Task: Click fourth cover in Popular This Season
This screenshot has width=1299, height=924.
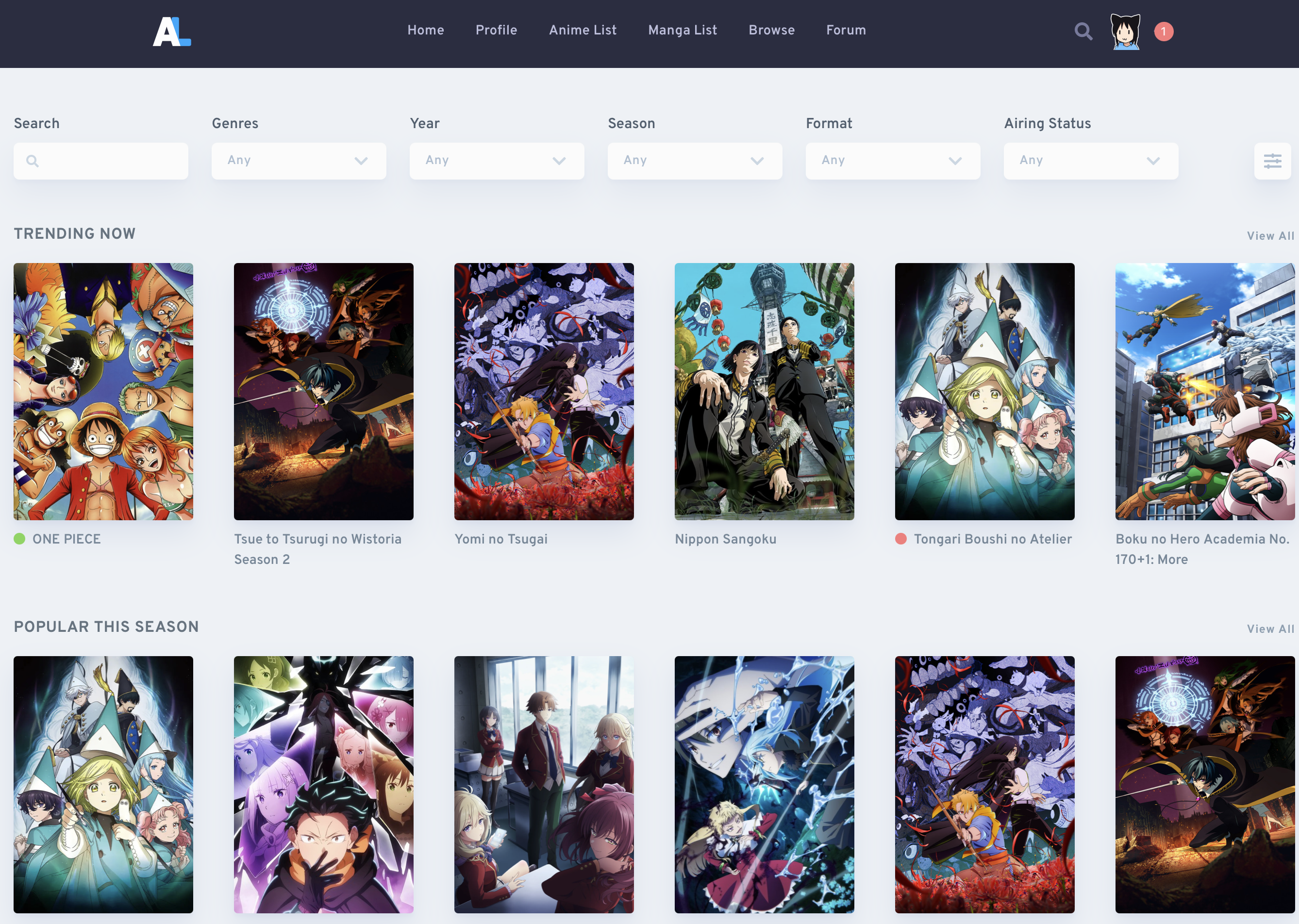Action: tap(764, 785)
